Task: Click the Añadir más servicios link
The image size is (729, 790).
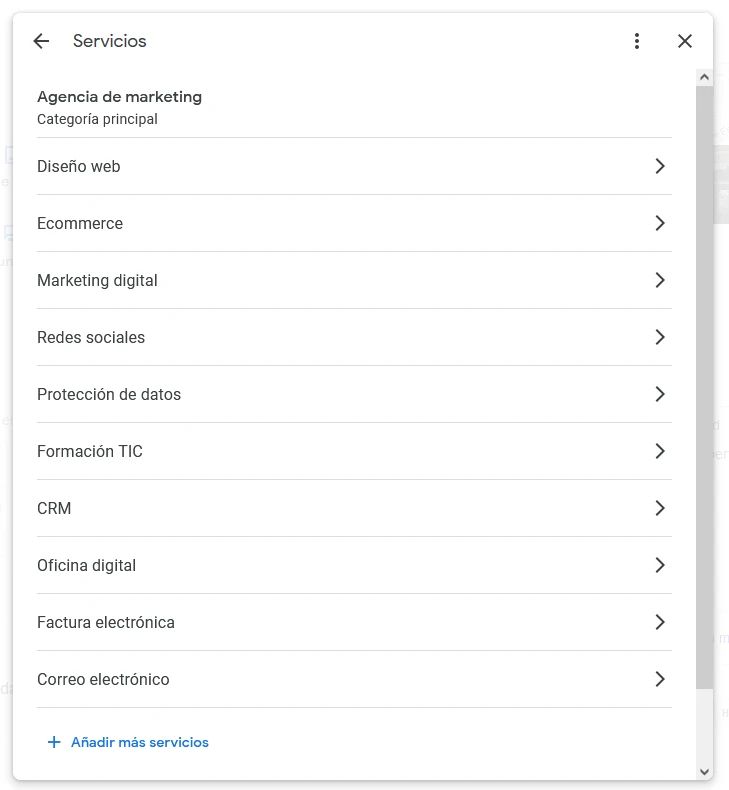Action: coord(140,742)
